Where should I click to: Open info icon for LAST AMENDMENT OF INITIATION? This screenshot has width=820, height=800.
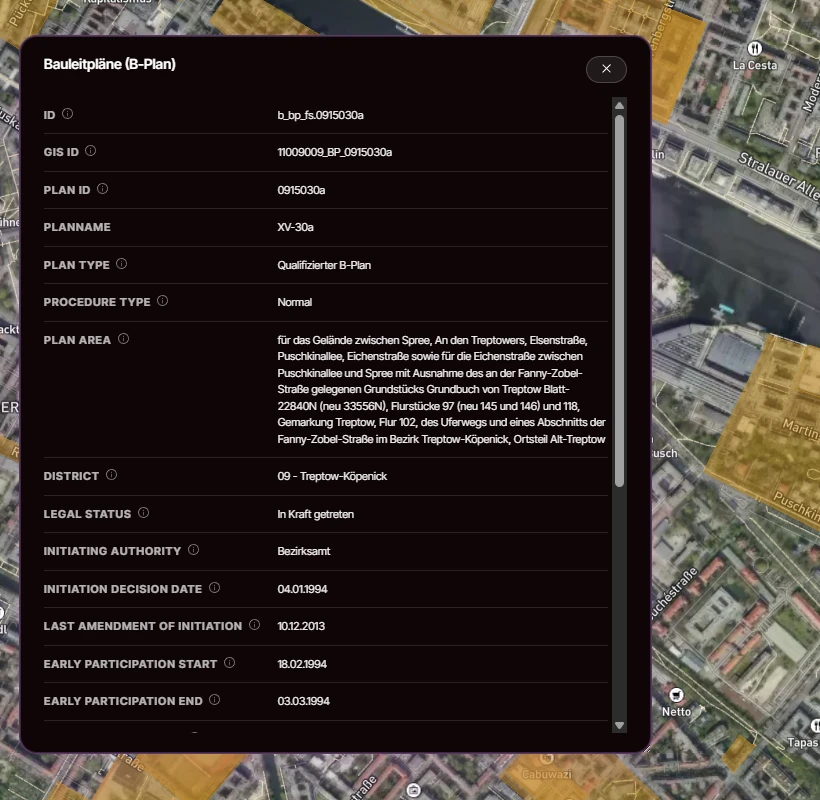[255, 625]
